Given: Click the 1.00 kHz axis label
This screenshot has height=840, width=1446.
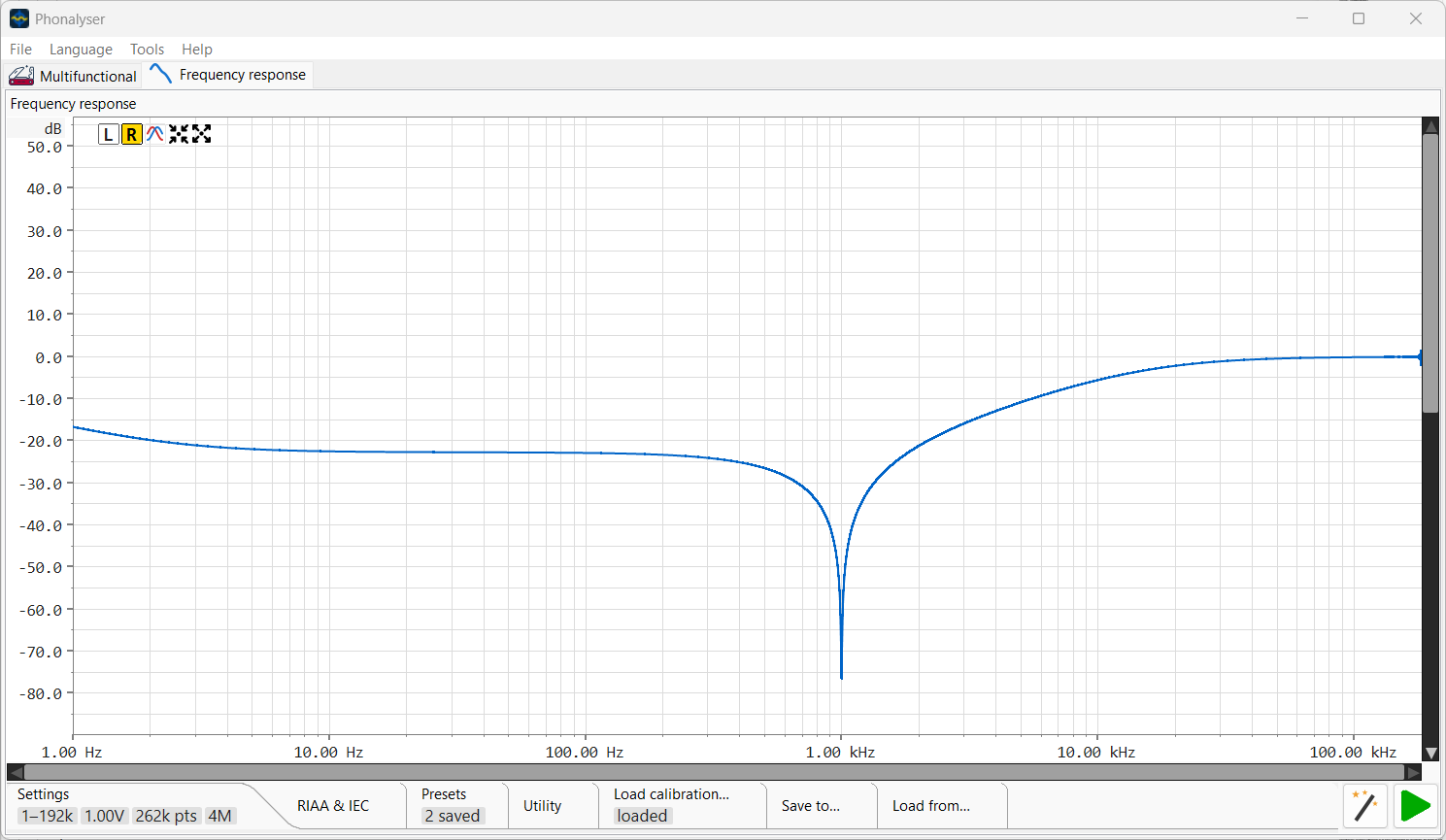Looking at the screenshot, I should (x=840, y=752).
